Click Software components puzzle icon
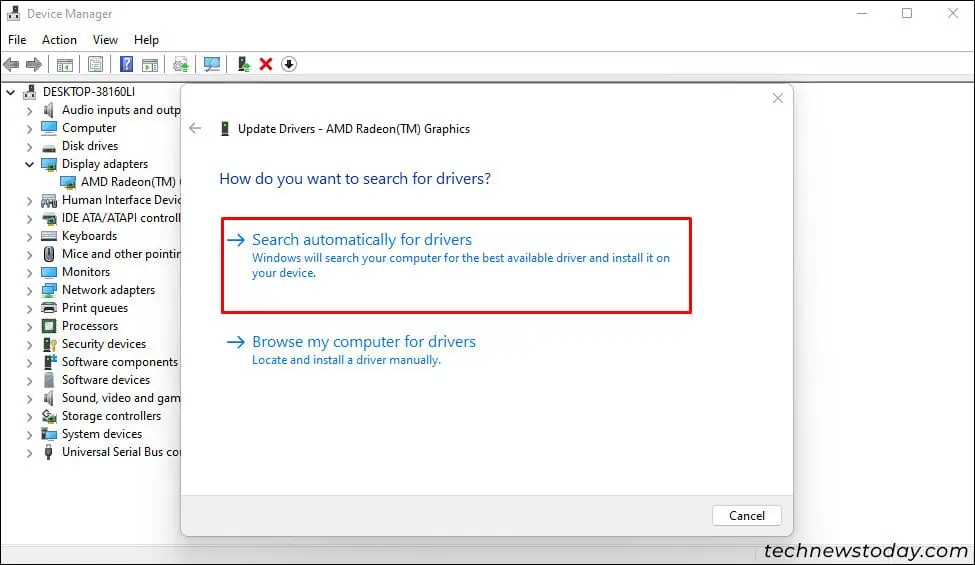The image size is (975, 565). click(49, 362)
